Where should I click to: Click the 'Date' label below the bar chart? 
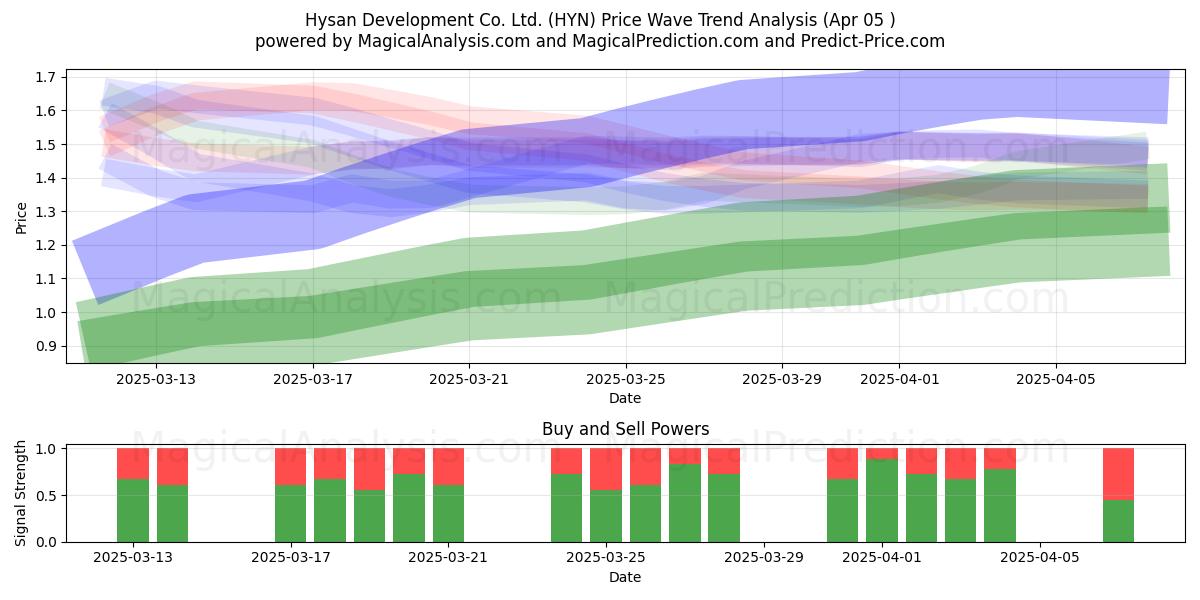click(x=625, y=577)
